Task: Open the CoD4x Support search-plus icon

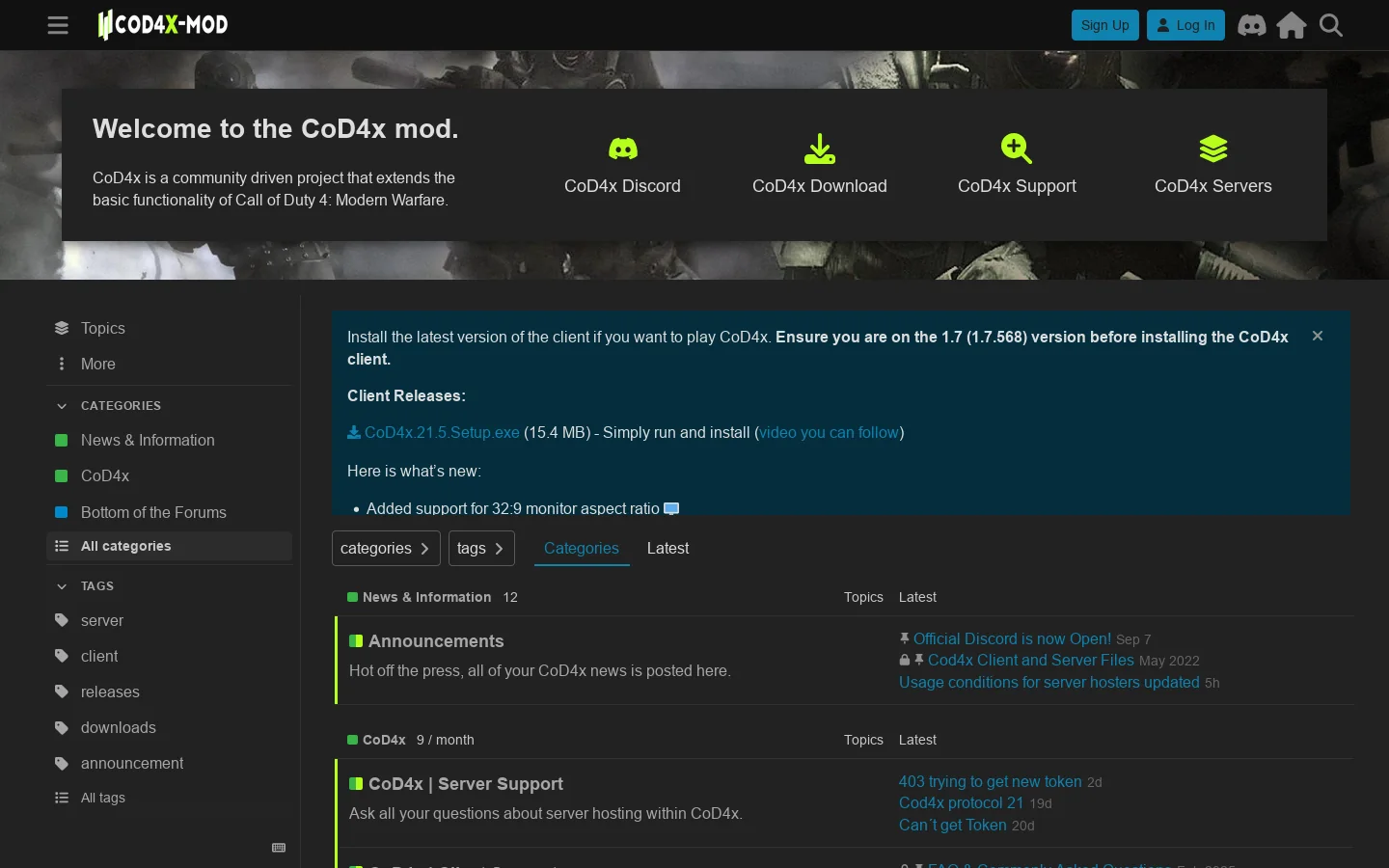Action: click(1017, 149)
